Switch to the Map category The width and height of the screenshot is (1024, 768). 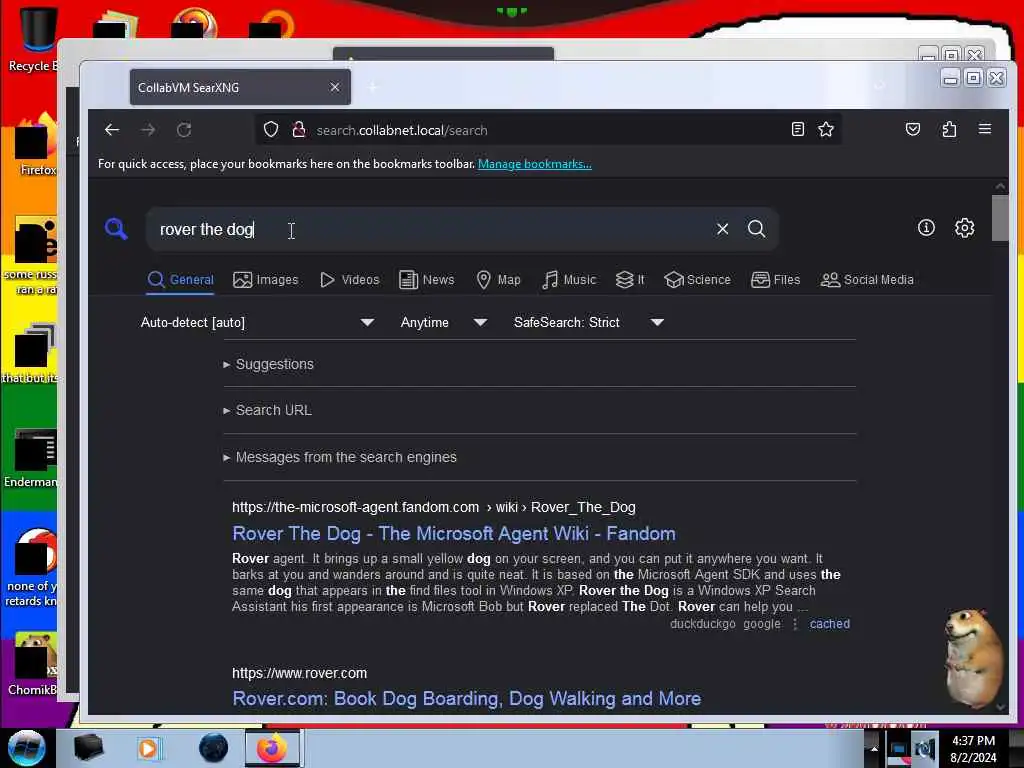[x=498, y=280]
